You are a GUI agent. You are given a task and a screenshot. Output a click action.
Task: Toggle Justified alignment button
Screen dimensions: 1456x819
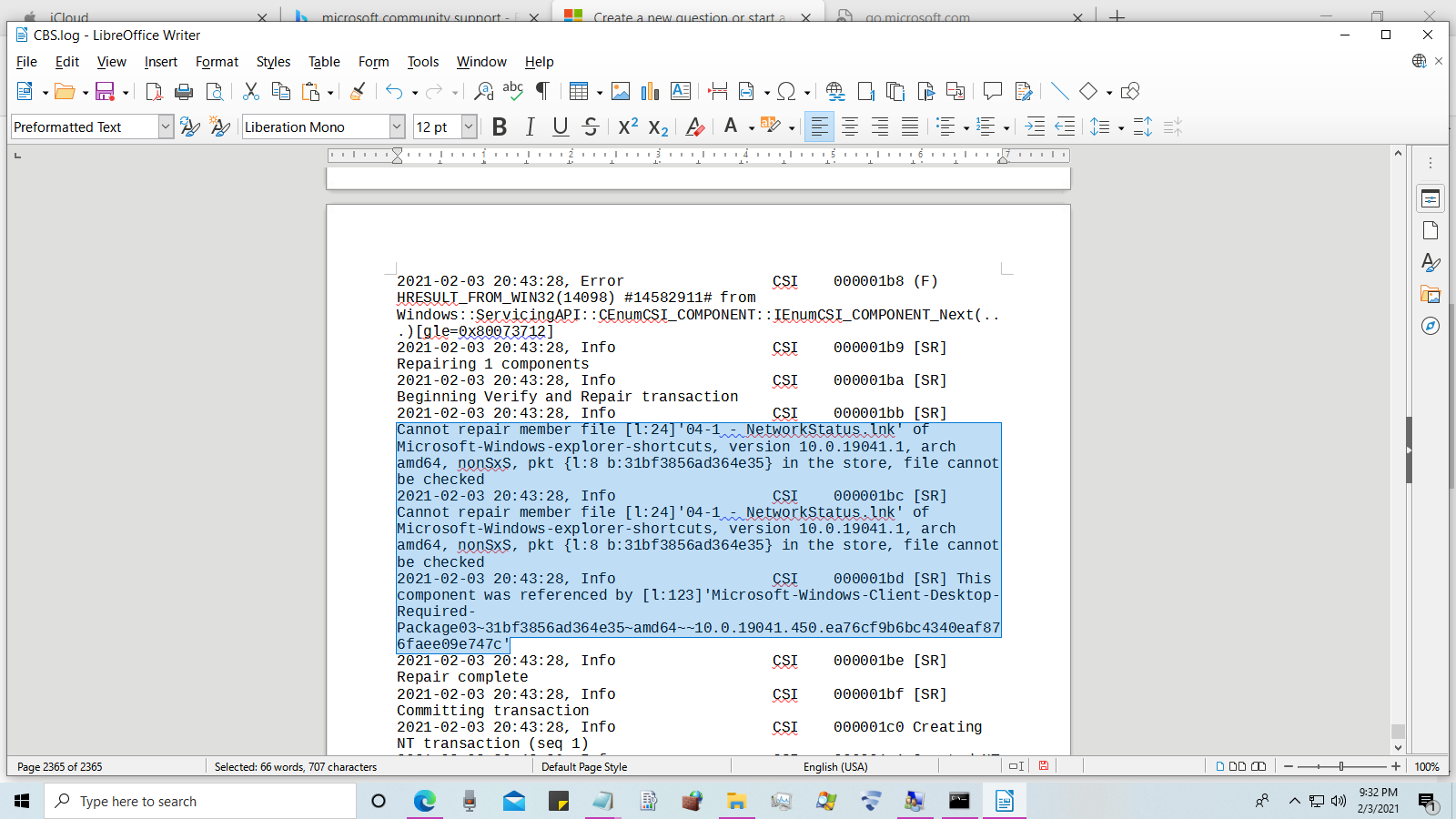click(x=910, y=126)
